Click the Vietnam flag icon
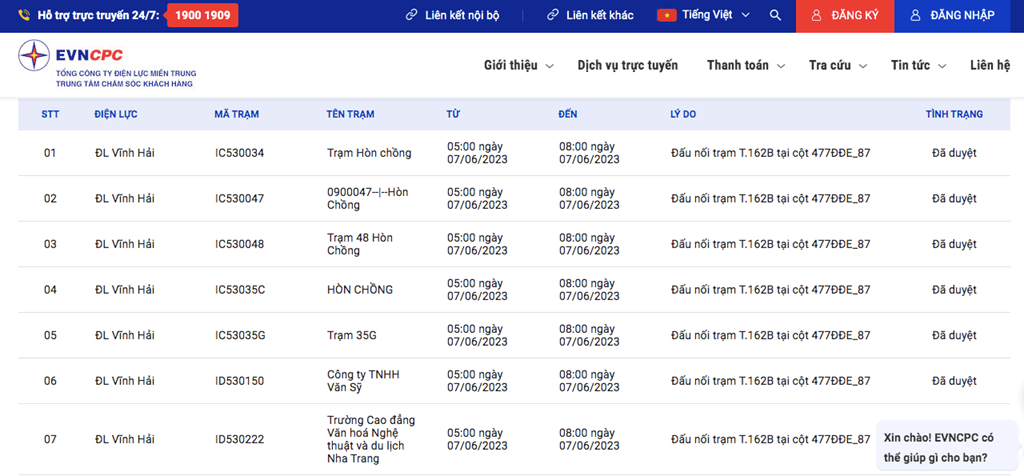The height and width of the screenshot is (476, 1024). [666, 16]
